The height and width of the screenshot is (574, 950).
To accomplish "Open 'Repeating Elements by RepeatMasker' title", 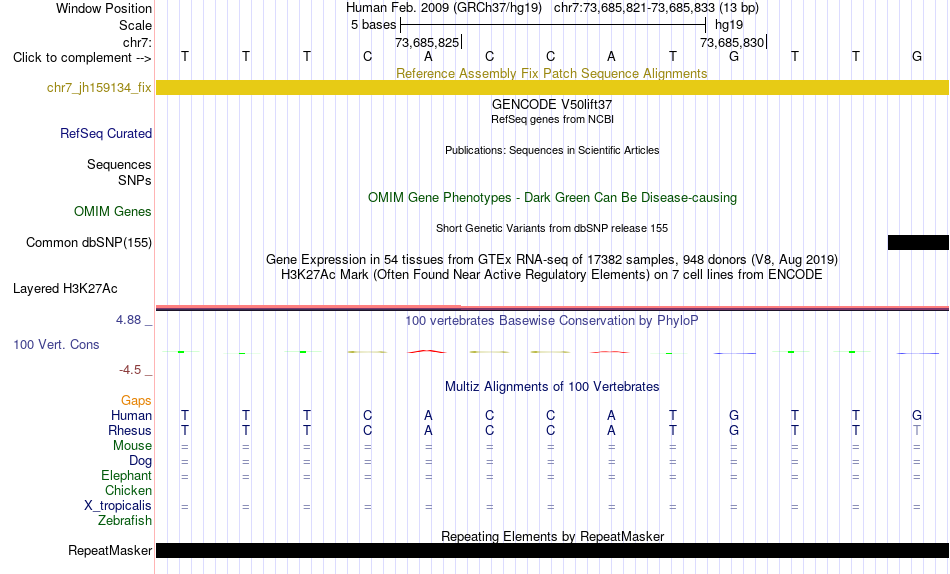I will pos(553,536).
